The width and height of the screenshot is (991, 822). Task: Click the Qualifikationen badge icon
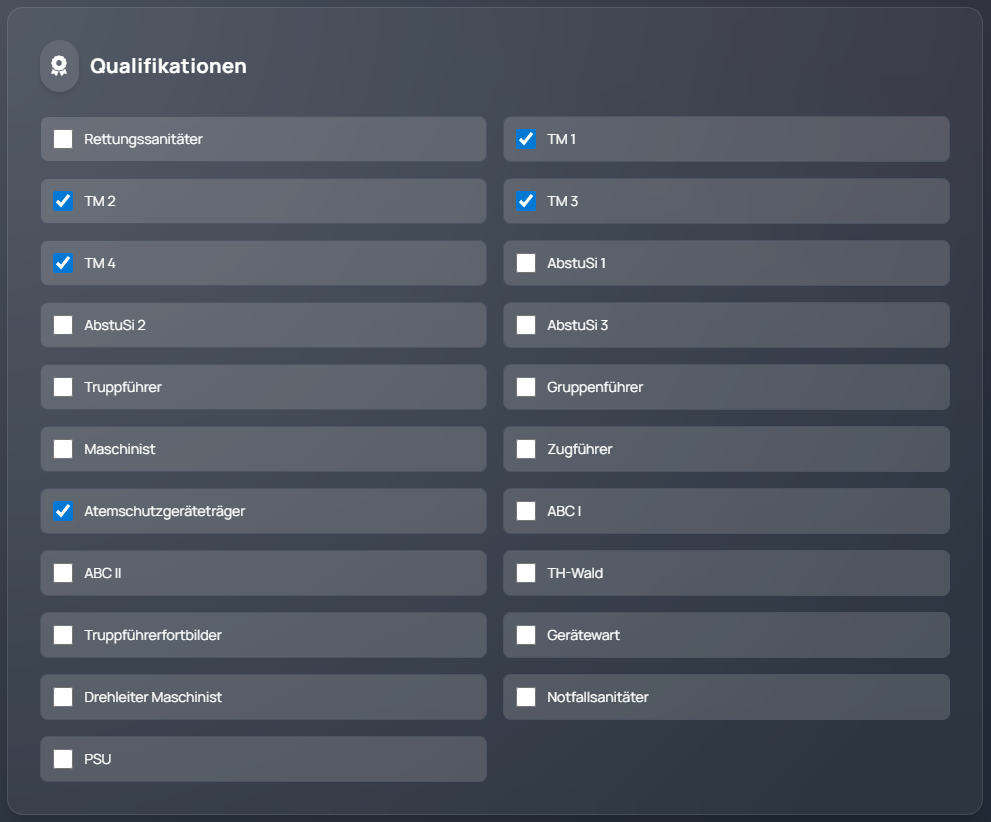58,65
